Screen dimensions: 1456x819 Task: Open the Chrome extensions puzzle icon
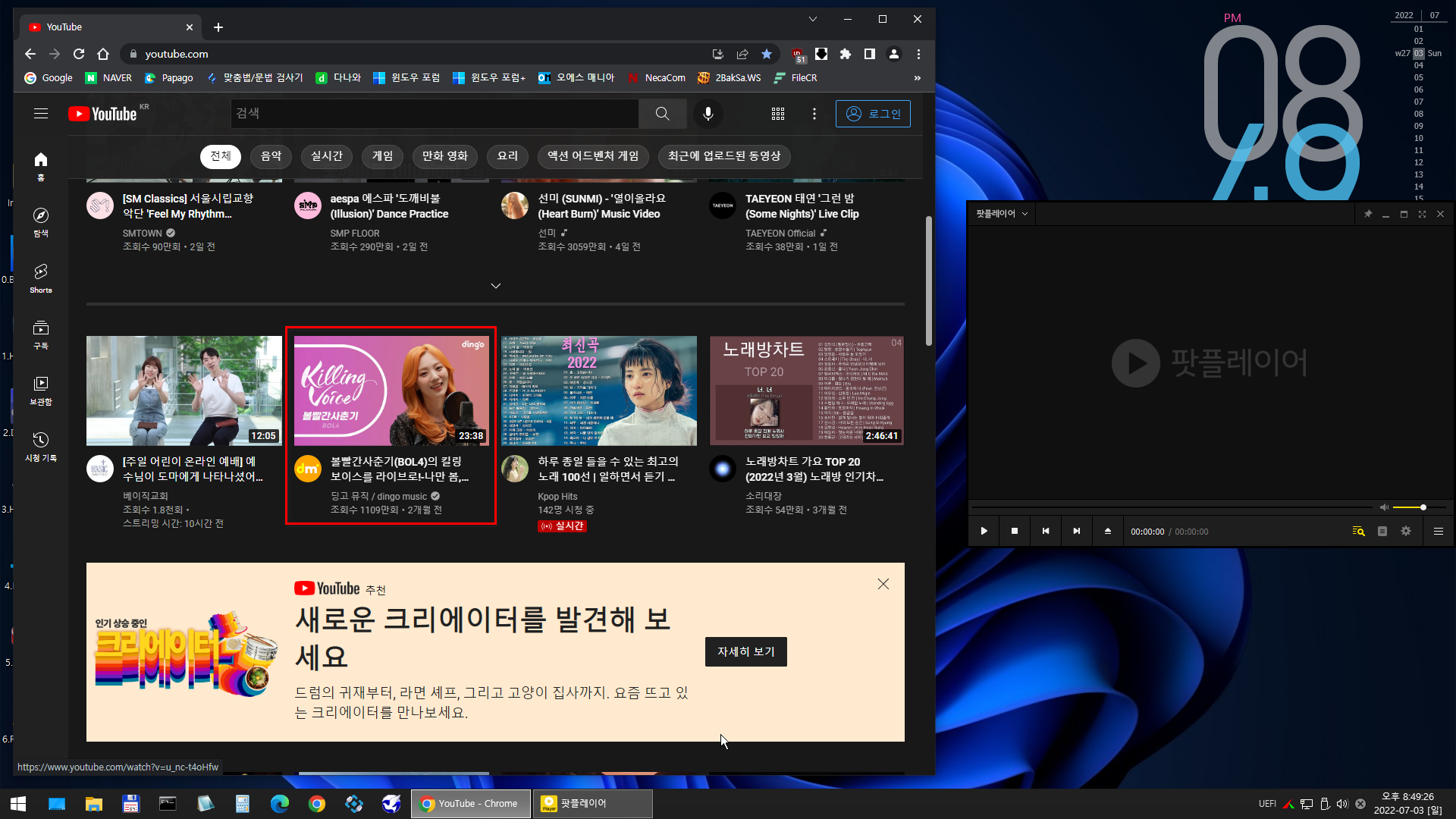[x=846, y=54]
